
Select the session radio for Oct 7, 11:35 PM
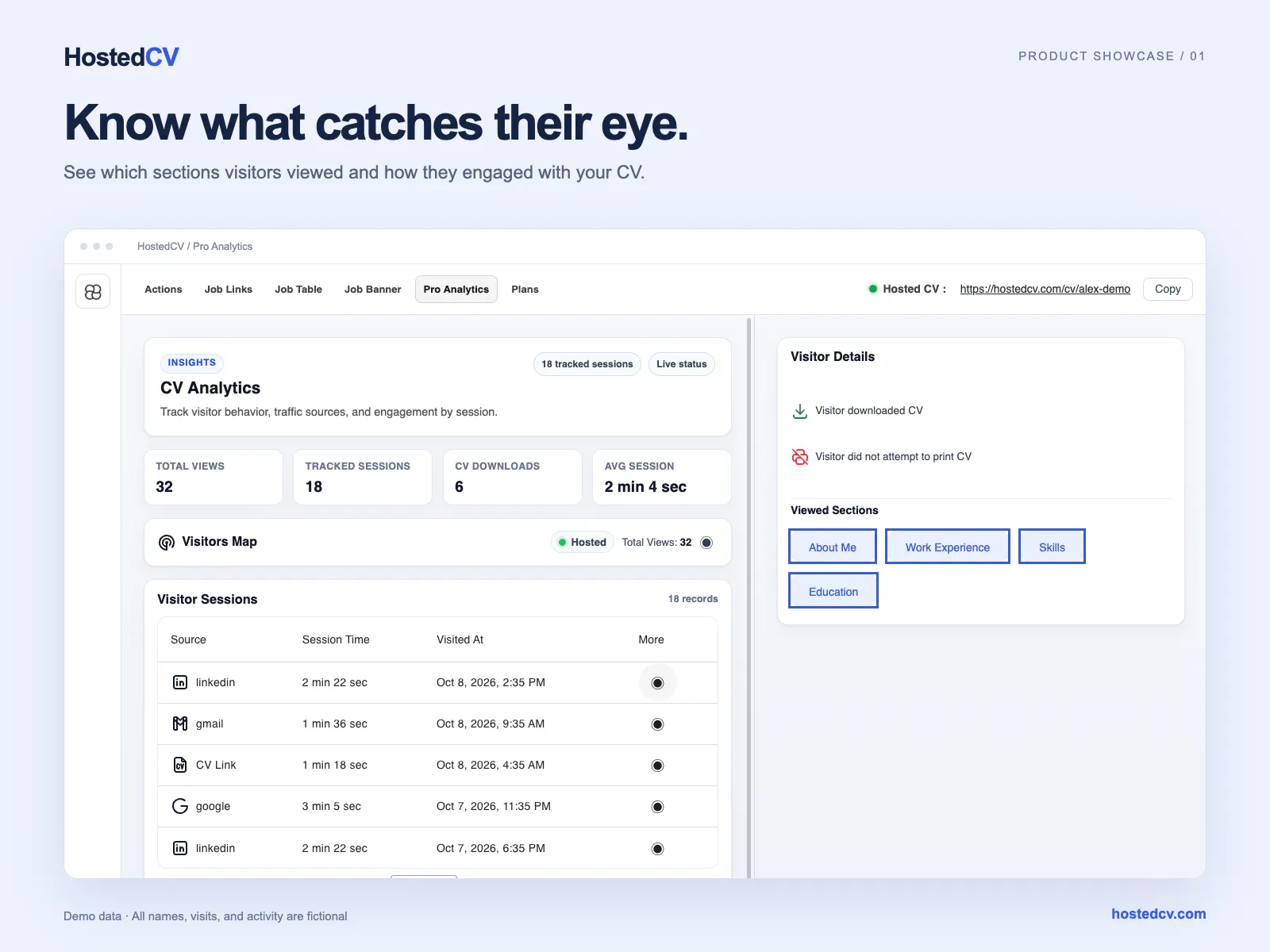point(657,807)
